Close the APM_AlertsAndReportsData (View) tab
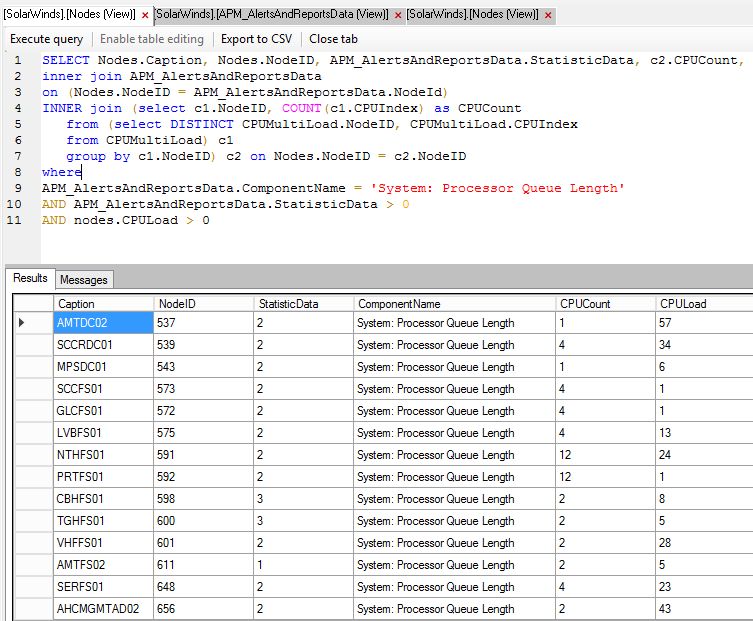753x621 pixels. tap(398, 16)
